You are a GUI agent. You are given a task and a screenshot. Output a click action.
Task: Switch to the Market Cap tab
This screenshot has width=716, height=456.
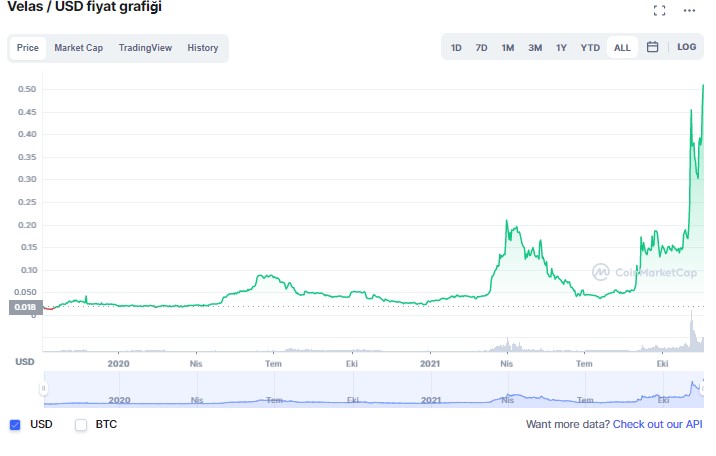click(x=79, y=48)
